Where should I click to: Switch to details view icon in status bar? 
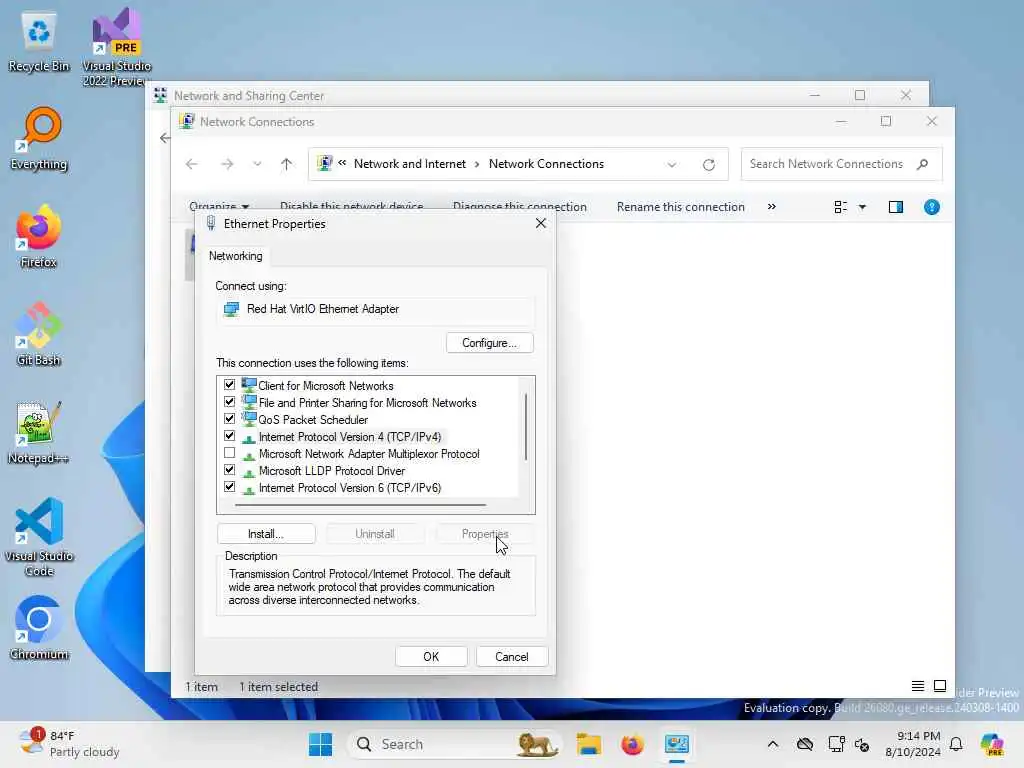point(918,686)
